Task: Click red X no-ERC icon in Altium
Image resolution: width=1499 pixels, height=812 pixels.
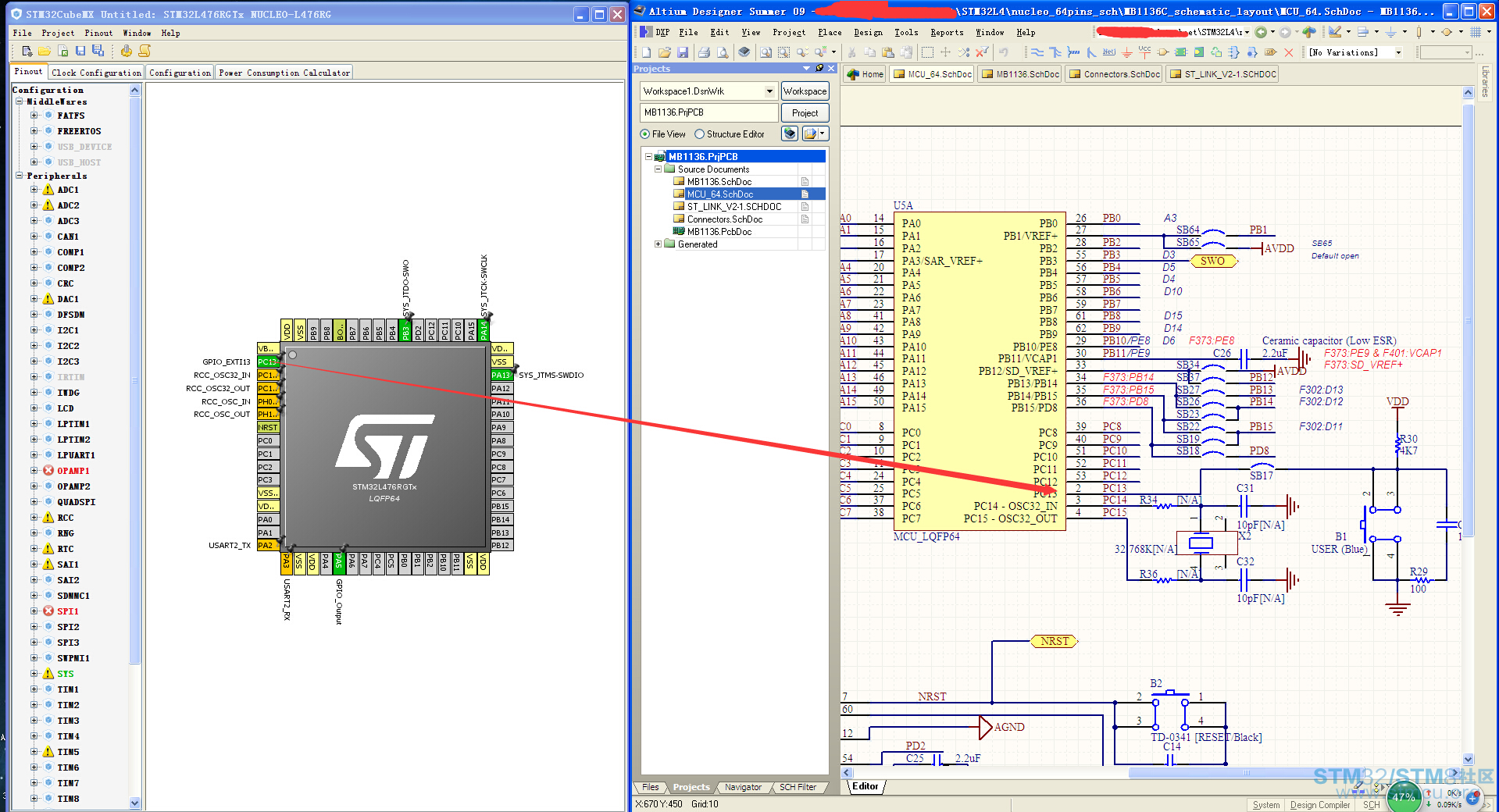Action: click(1289, 52)
